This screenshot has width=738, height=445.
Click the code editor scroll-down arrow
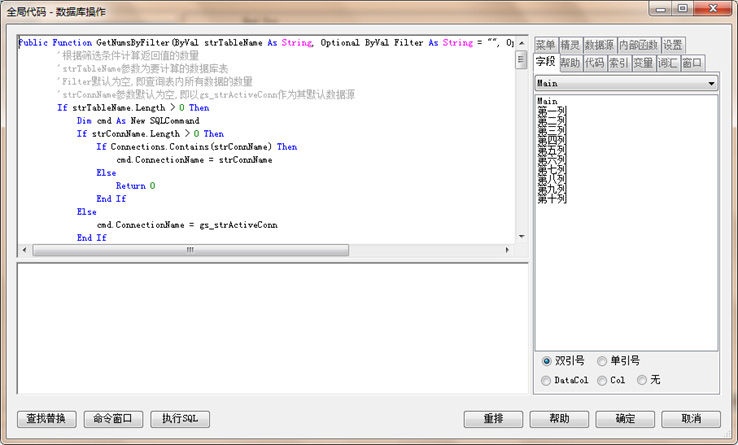[521, 236]
